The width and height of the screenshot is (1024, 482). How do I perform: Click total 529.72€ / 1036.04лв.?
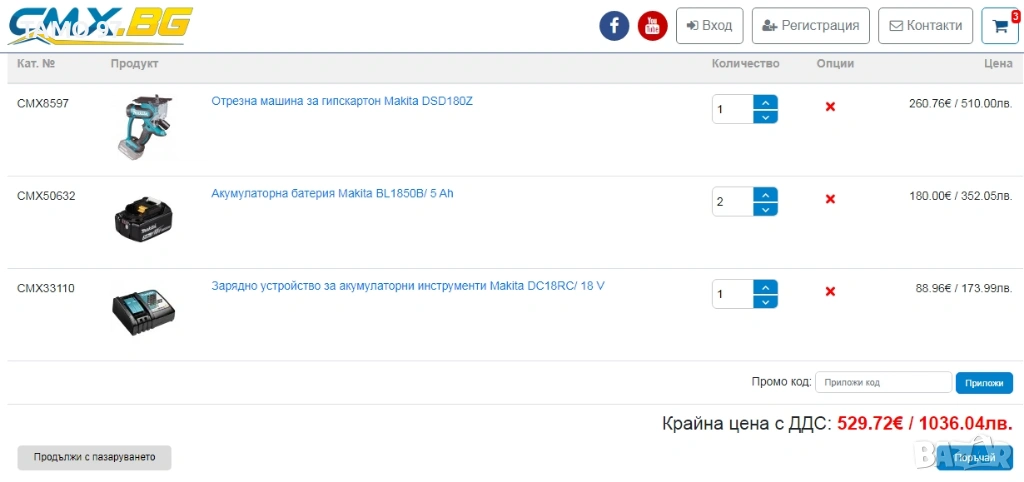pyautogui.click(x=925, y=423)
